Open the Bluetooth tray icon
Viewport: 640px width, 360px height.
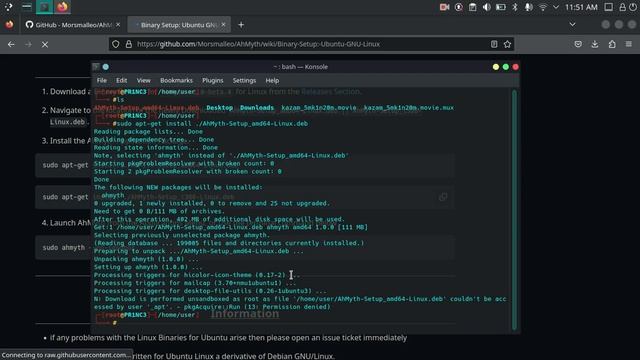click(515, 7)
